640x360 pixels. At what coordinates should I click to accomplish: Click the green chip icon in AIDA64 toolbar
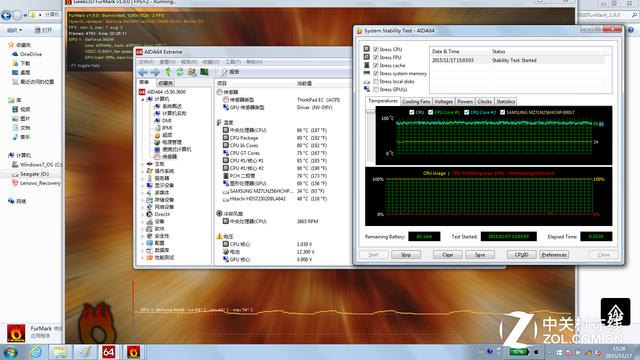point(204,72)
